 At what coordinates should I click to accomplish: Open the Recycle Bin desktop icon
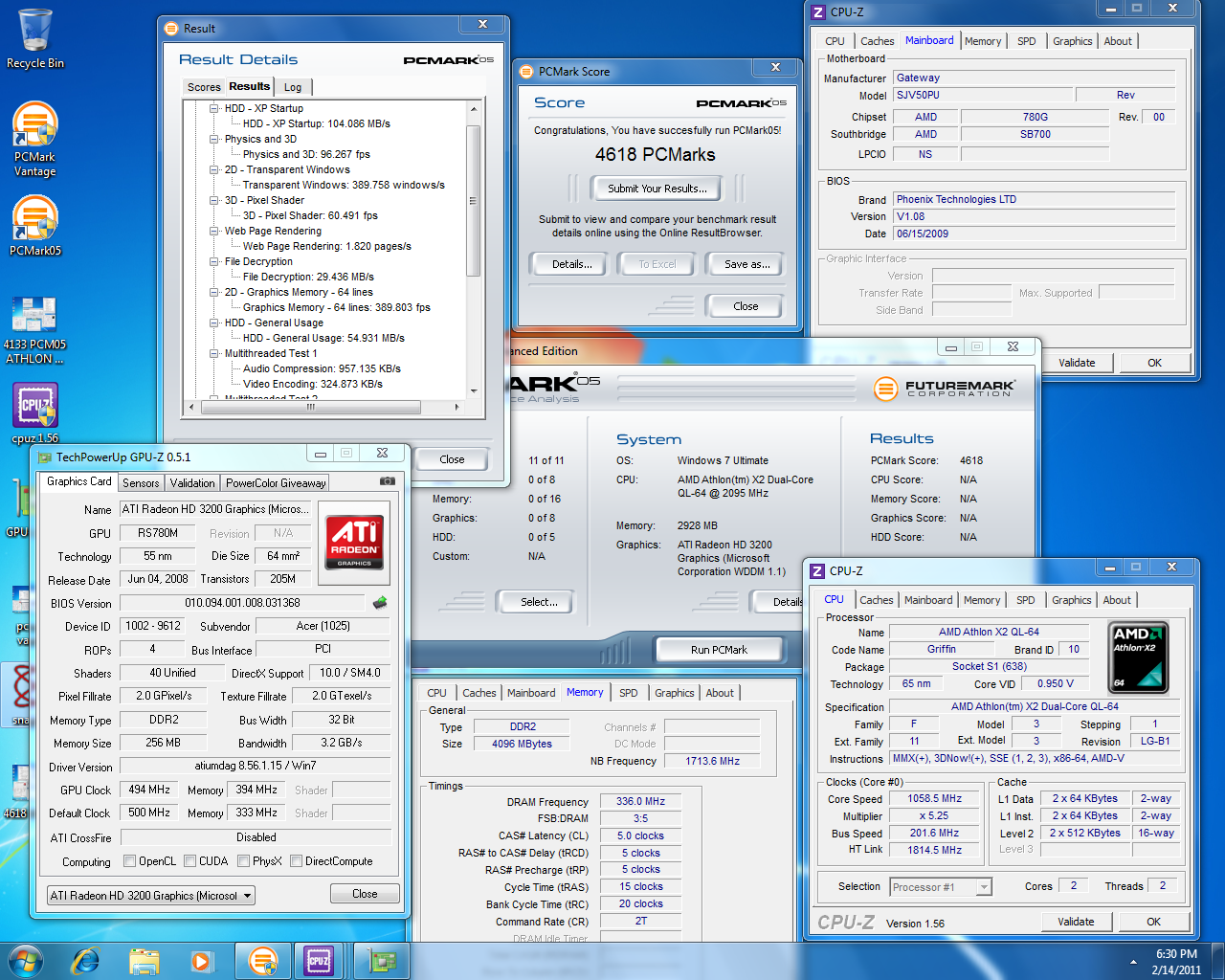[34, 38]
